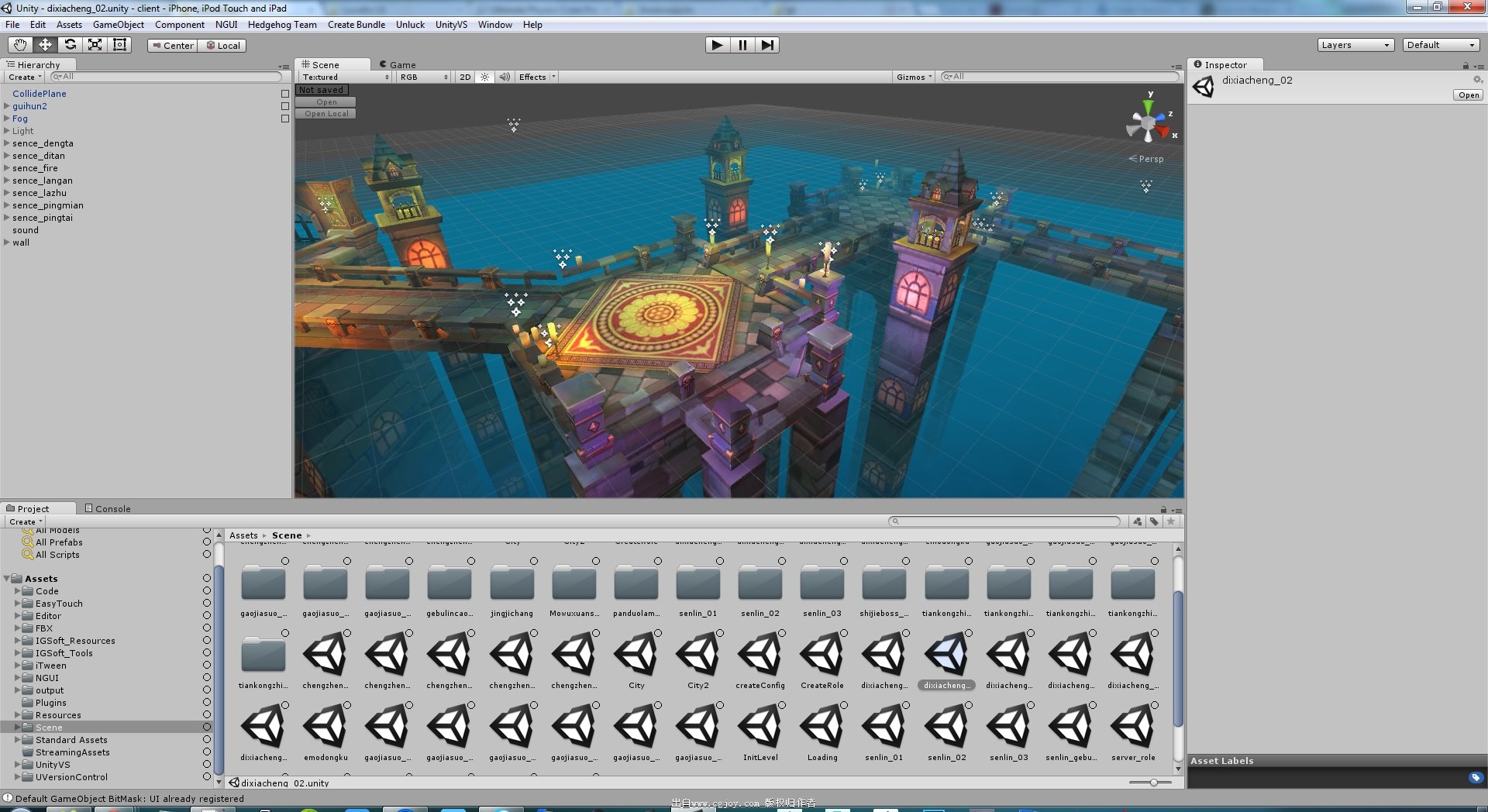Switch to the Game tab
This screenshot has height=812, width=1488.
coord(398,64)
